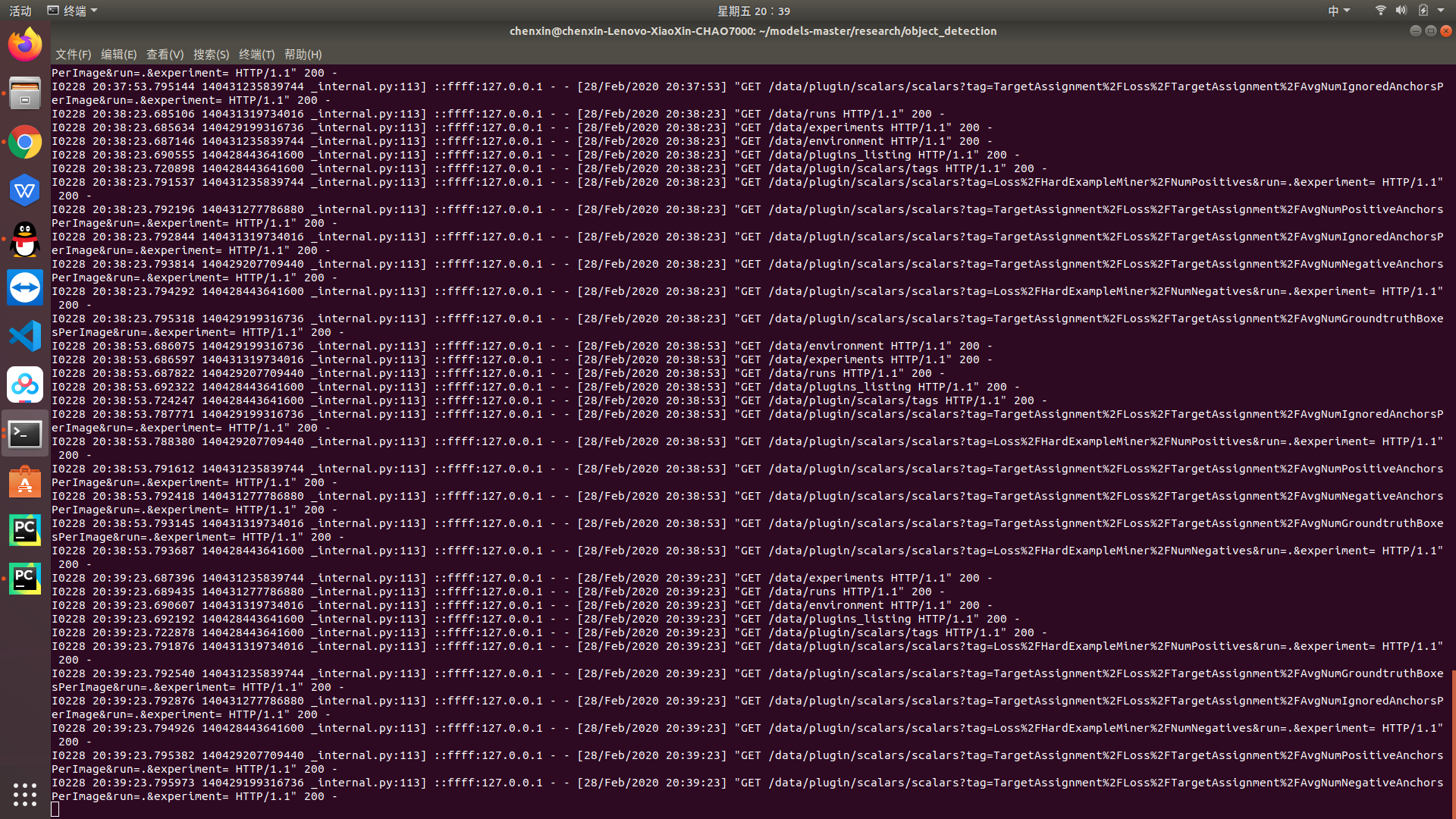
Task: Launch Google Chrome from the dock
Action: click(25, 142)
